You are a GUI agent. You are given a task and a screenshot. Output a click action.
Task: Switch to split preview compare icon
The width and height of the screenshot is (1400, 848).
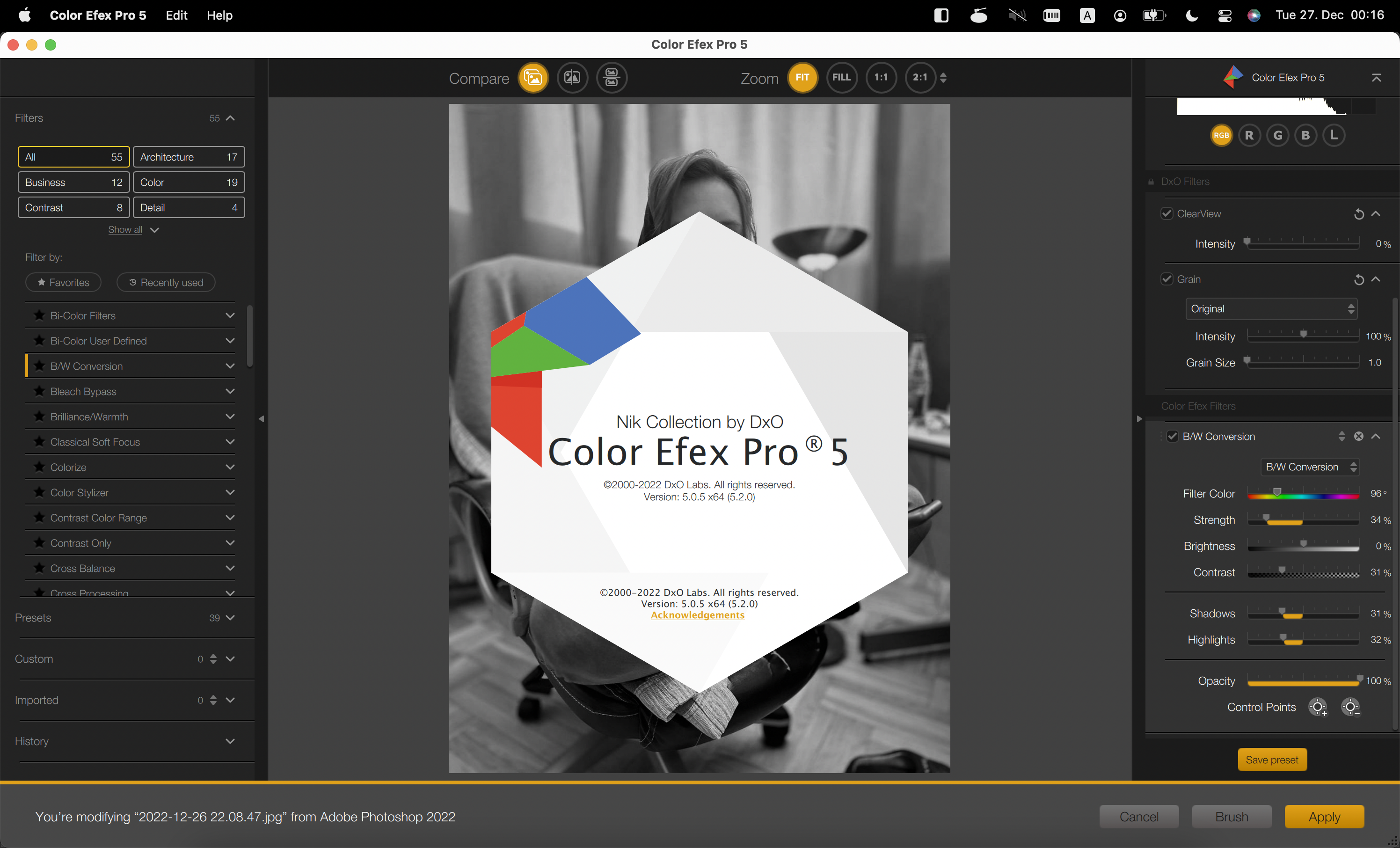(x=572, y=77)
